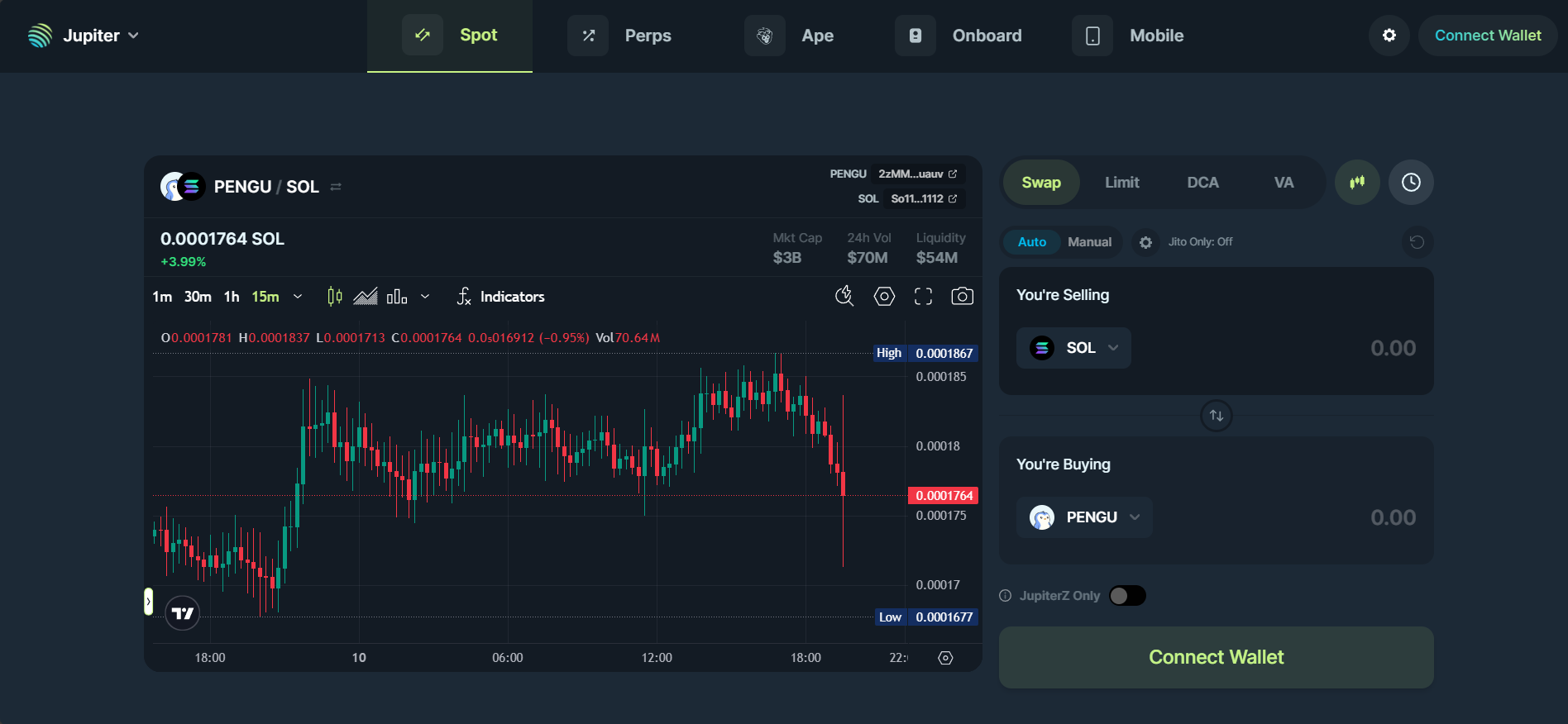Click the Jupiter logo icon

click(x=40, y=36)
